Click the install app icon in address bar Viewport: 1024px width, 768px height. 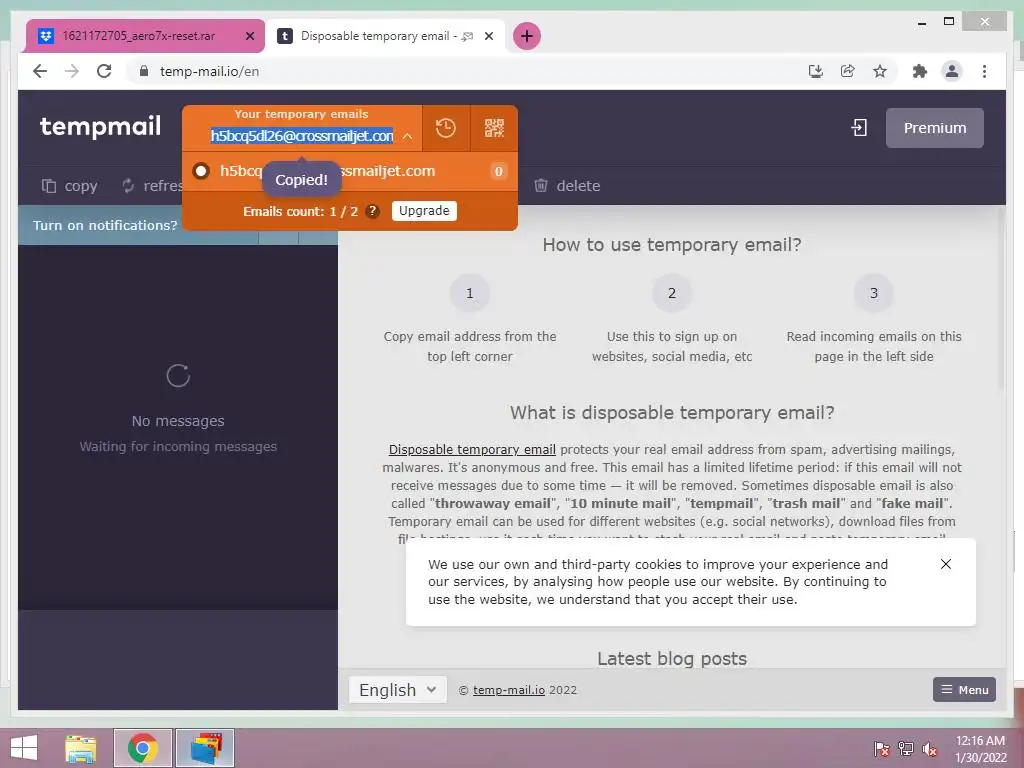pos(816,71)
